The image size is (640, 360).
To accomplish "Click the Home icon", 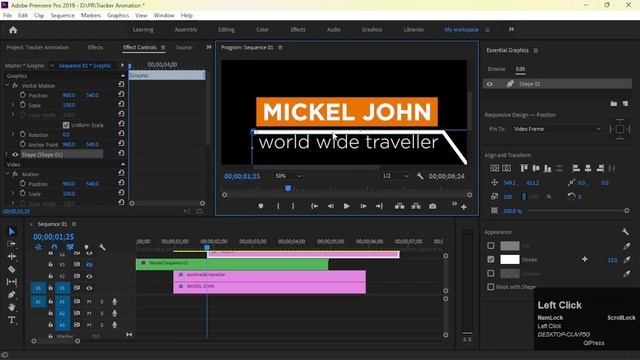I will point(13,30).
